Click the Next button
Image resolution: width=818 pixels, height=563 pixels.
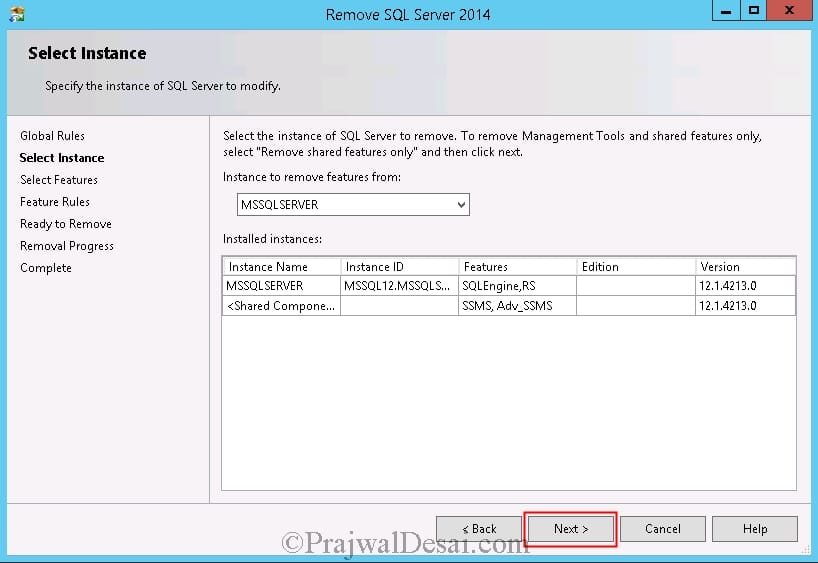pos(571,529)
